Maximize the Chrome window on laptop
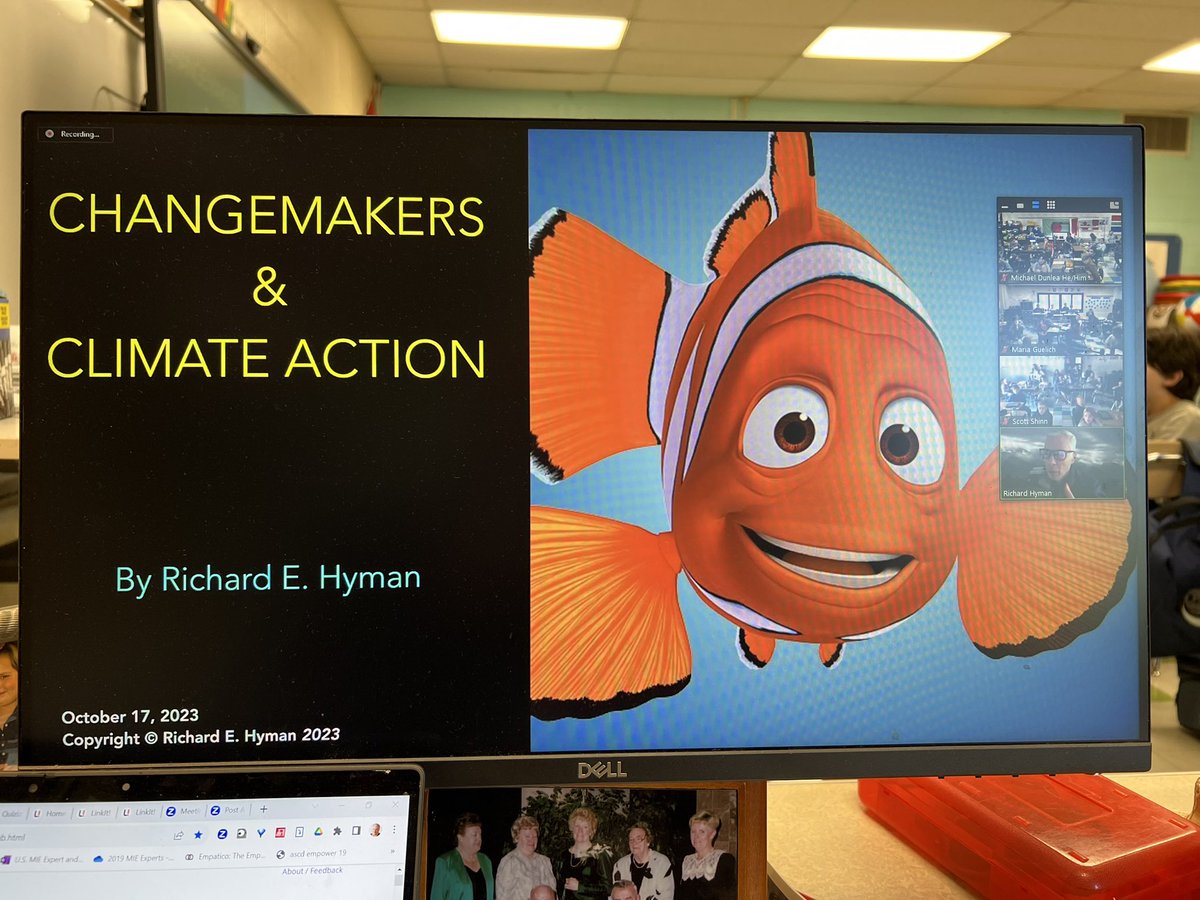The height and width of the screenshot is (900, 1200). [x=368, y=805]
